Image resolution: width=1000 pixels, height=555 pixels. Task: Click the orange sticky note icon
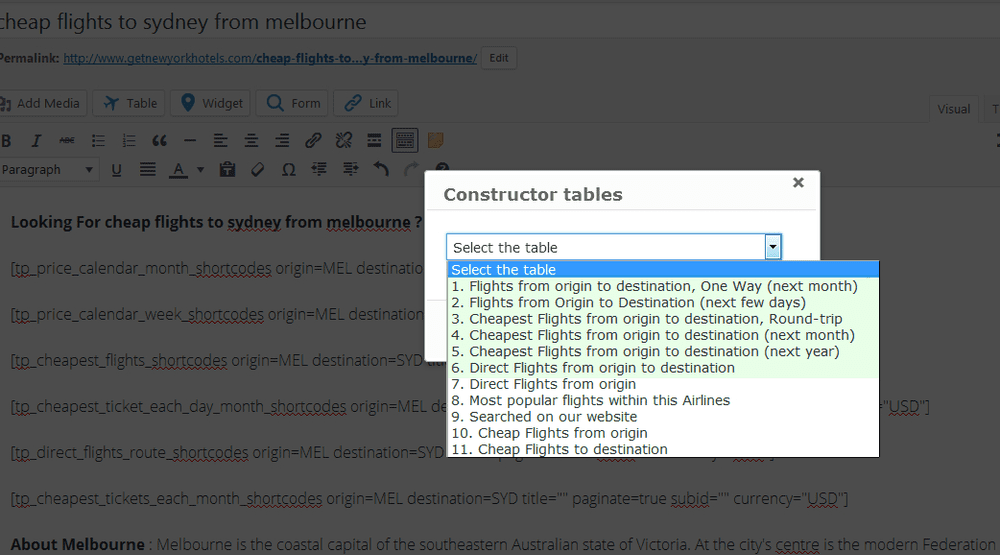[x=436, y=140]
